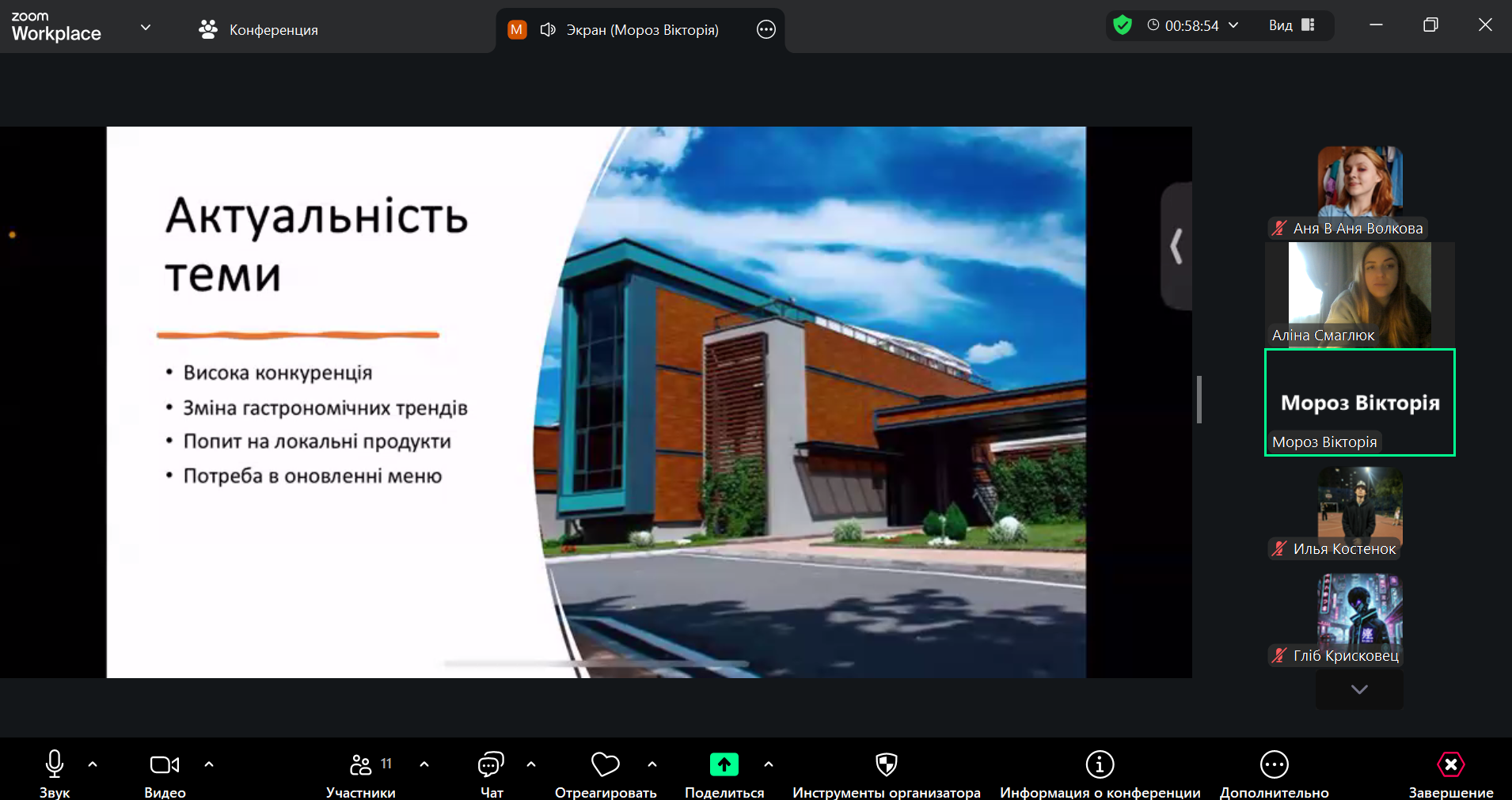Image resolution: width=1512 pixels, height=800 pixels.
Task: Open the Вид view layout button
Action: tap(1291, 25)
